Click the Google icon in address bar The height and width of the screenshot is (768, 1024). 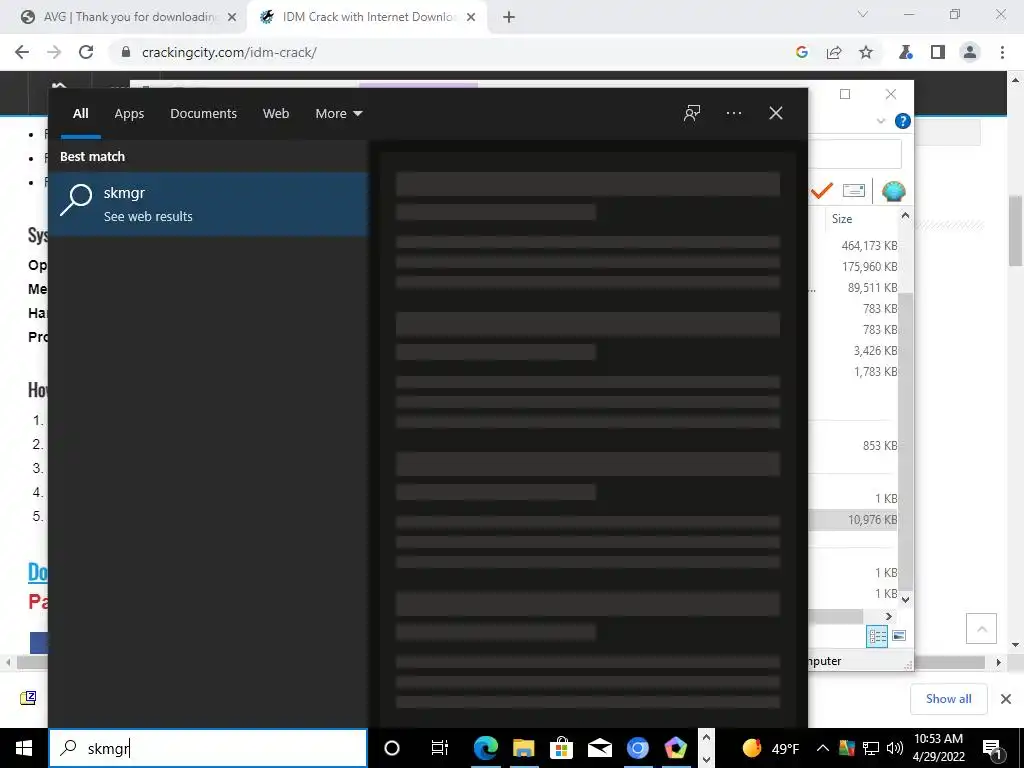[802, 52]
